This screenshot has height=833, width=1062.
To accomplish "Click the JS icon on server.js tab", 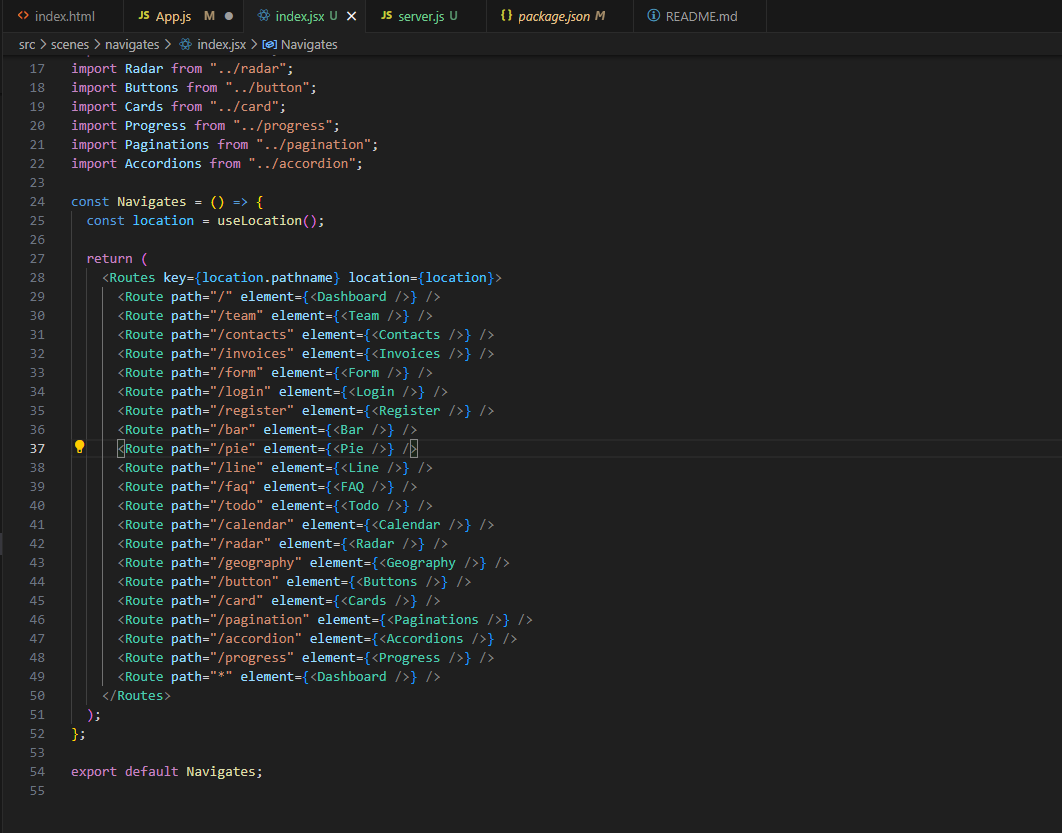I will point(386,16).
